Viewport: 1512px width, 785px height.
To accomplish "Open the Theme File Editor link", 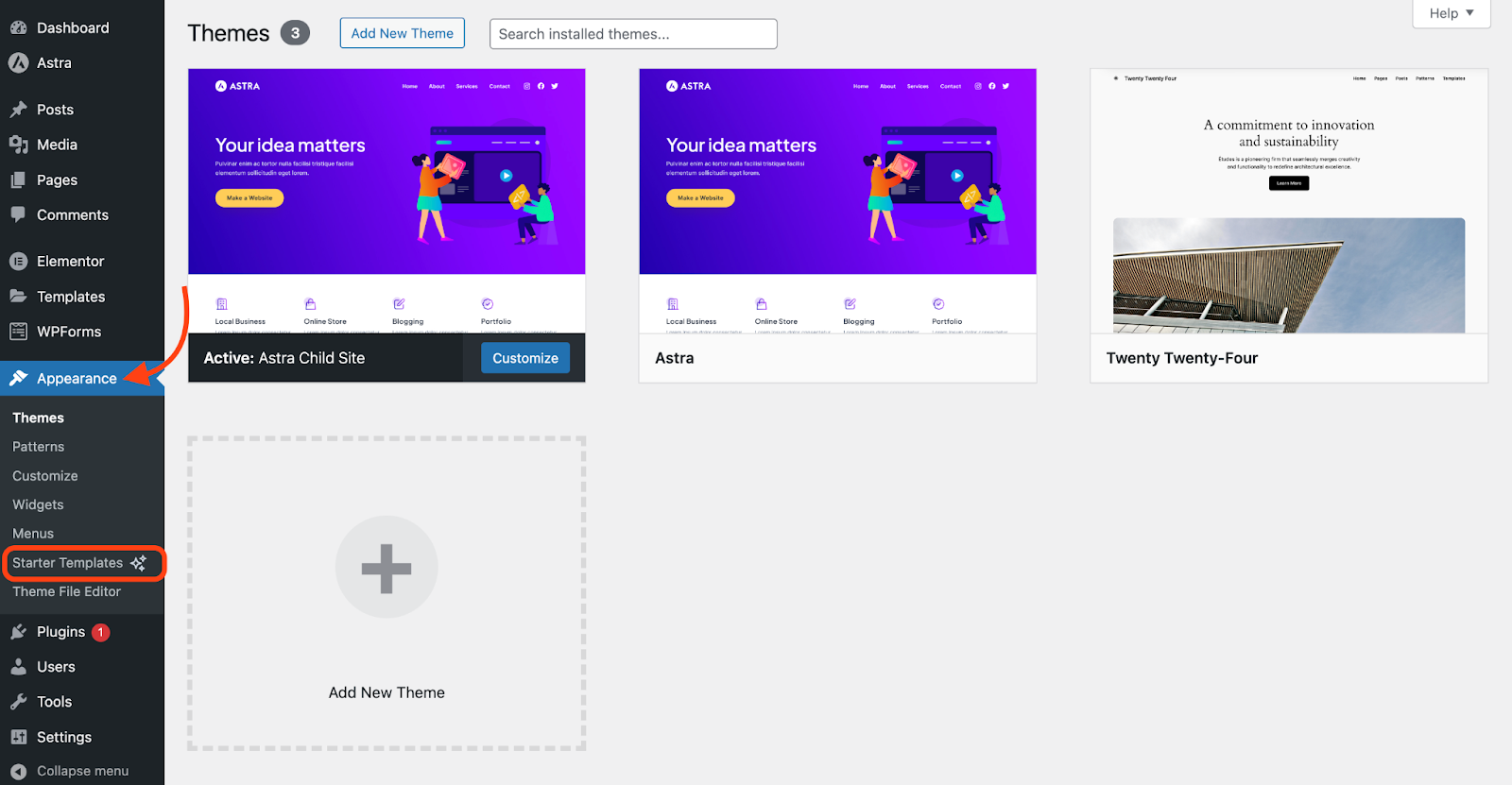I will (66, 591).
